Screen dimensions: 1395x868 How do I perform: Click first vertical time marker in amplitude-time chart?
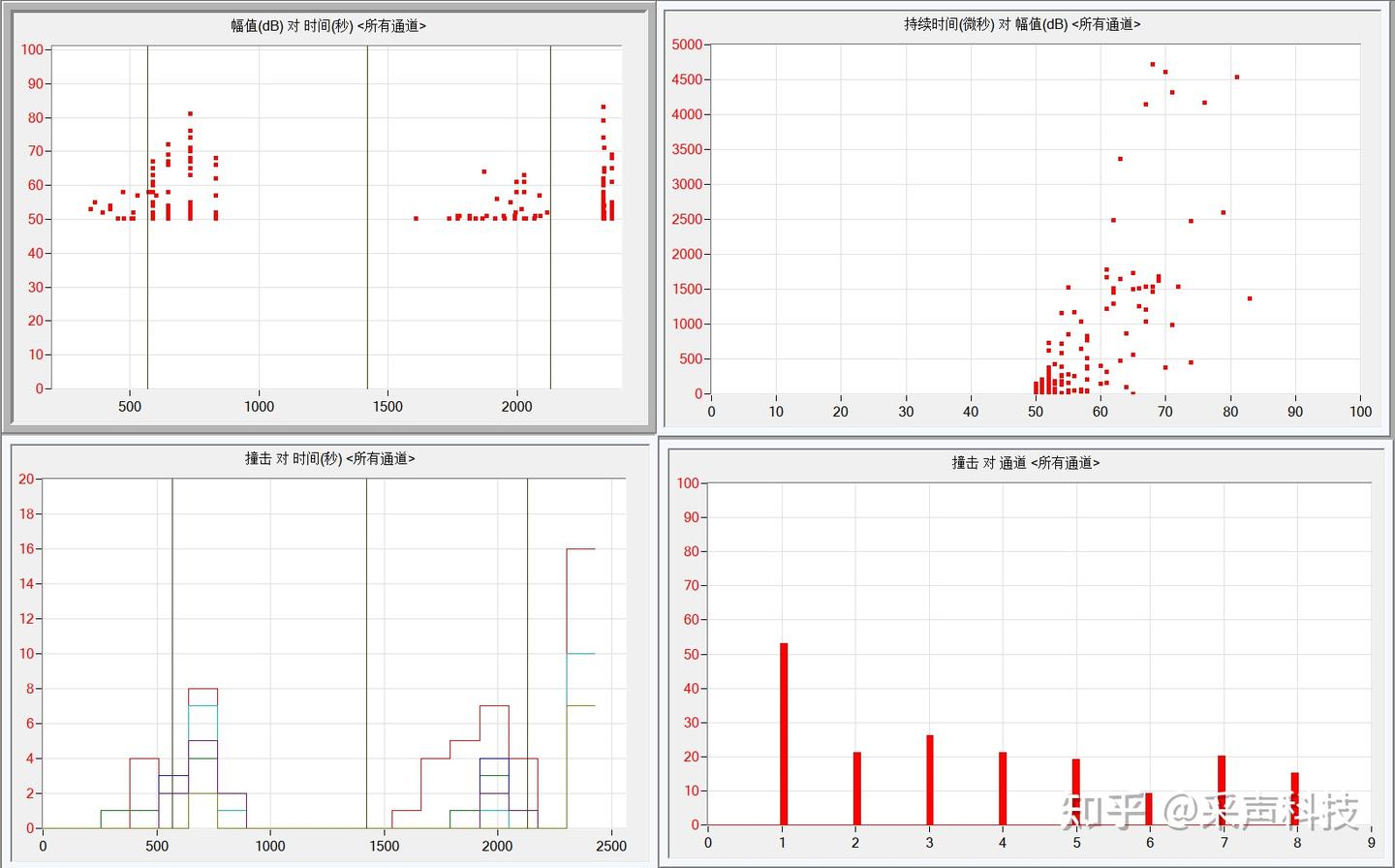pos(147,217)
